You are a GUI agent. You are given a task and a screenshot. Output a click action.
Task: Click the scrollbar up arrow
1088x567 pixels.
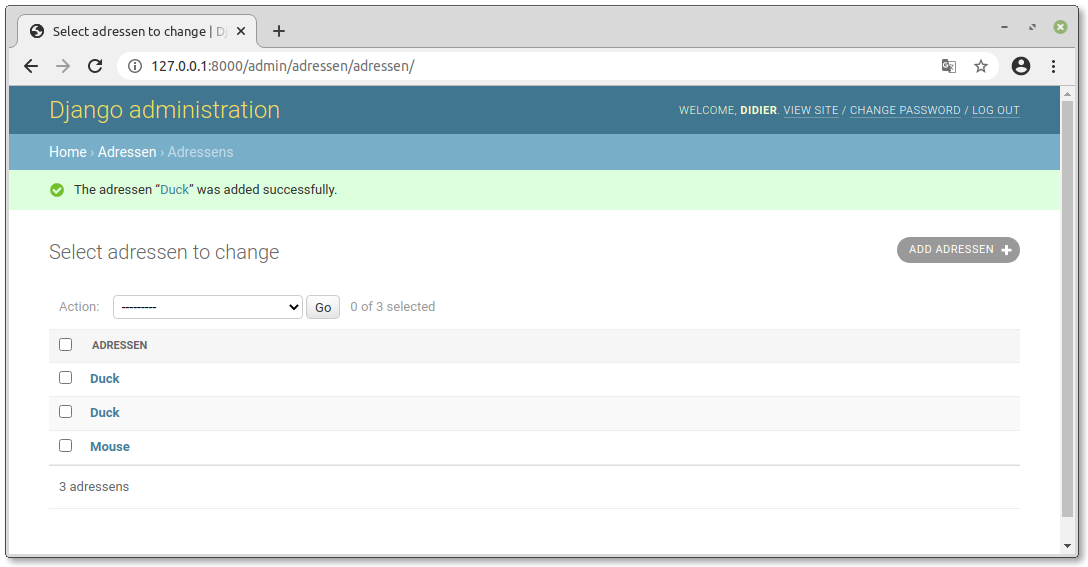pyautogui.click(x=1067, y=92)
